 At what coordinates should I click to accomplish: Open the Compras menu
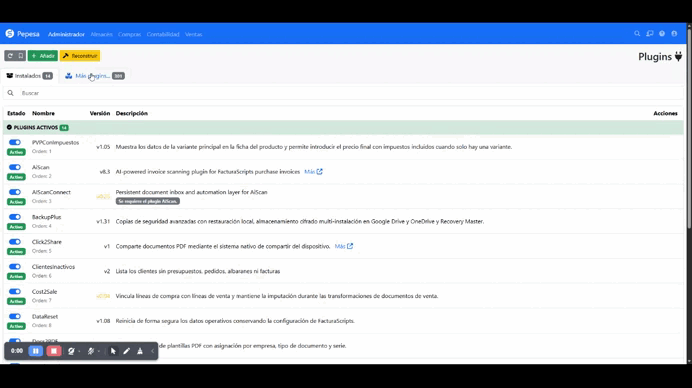[129, 34]
